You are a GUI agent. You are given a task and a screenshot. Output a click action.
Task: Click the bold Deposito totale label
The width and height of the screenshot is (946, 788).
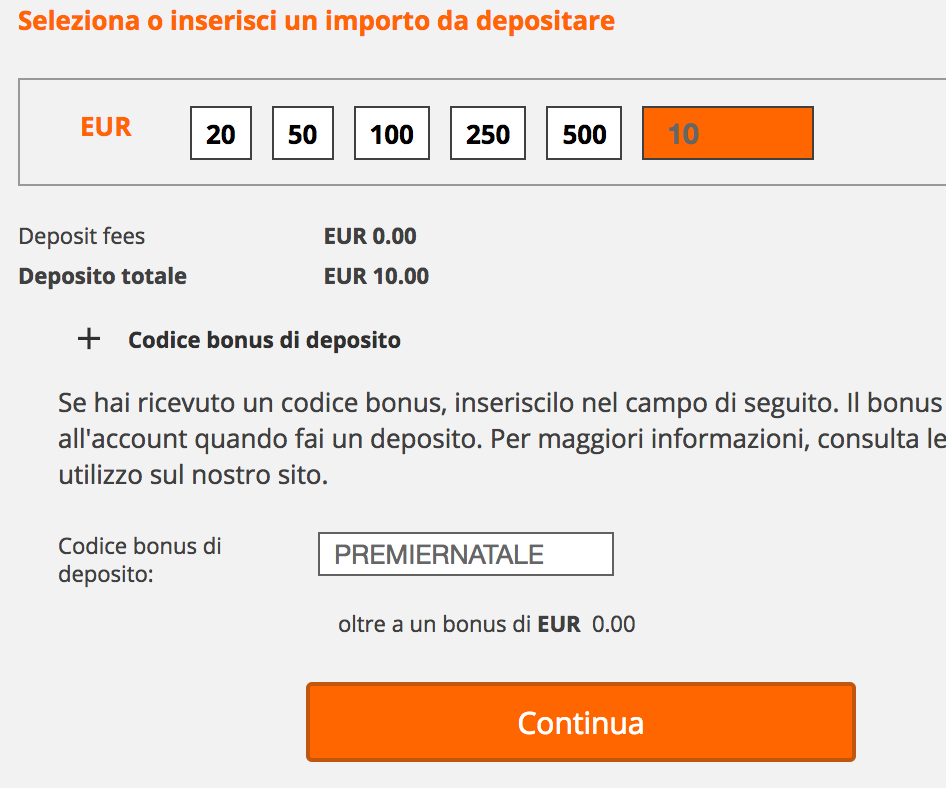pyautogui.click(x=103, y=276)
